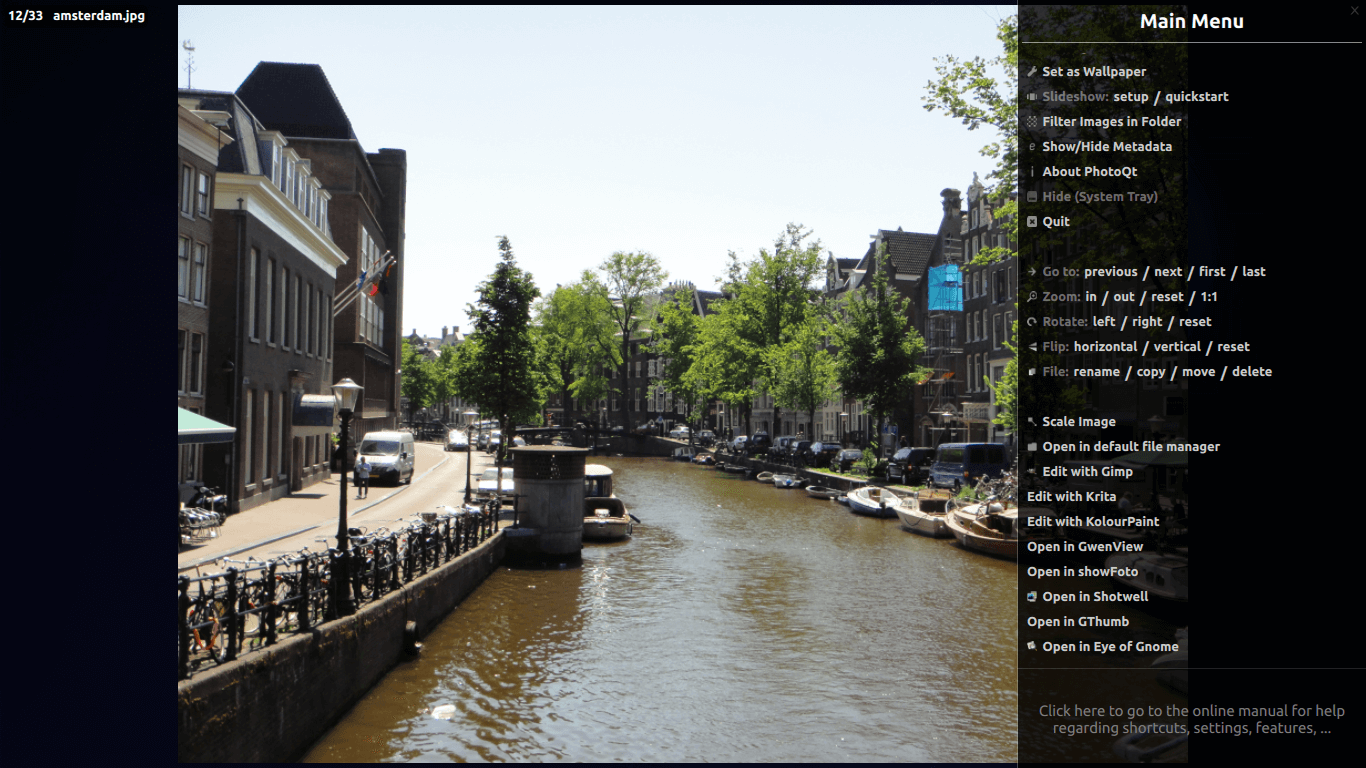
Task: Click the Quit icon in Main Menu
Action: pyautogui.click(x=1032, y=222)
